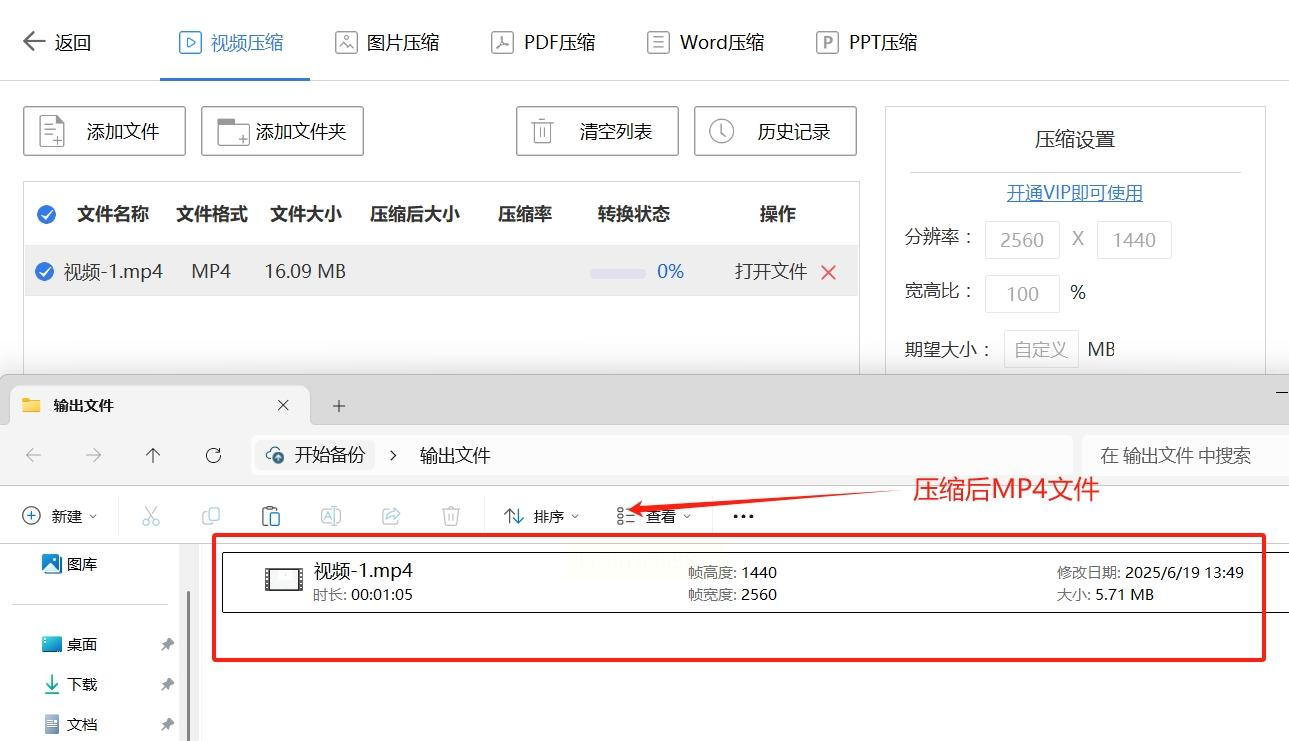Uncheck the 视频-1.mp4 row checkbox

pyautogui.click(x=44, y=272)
